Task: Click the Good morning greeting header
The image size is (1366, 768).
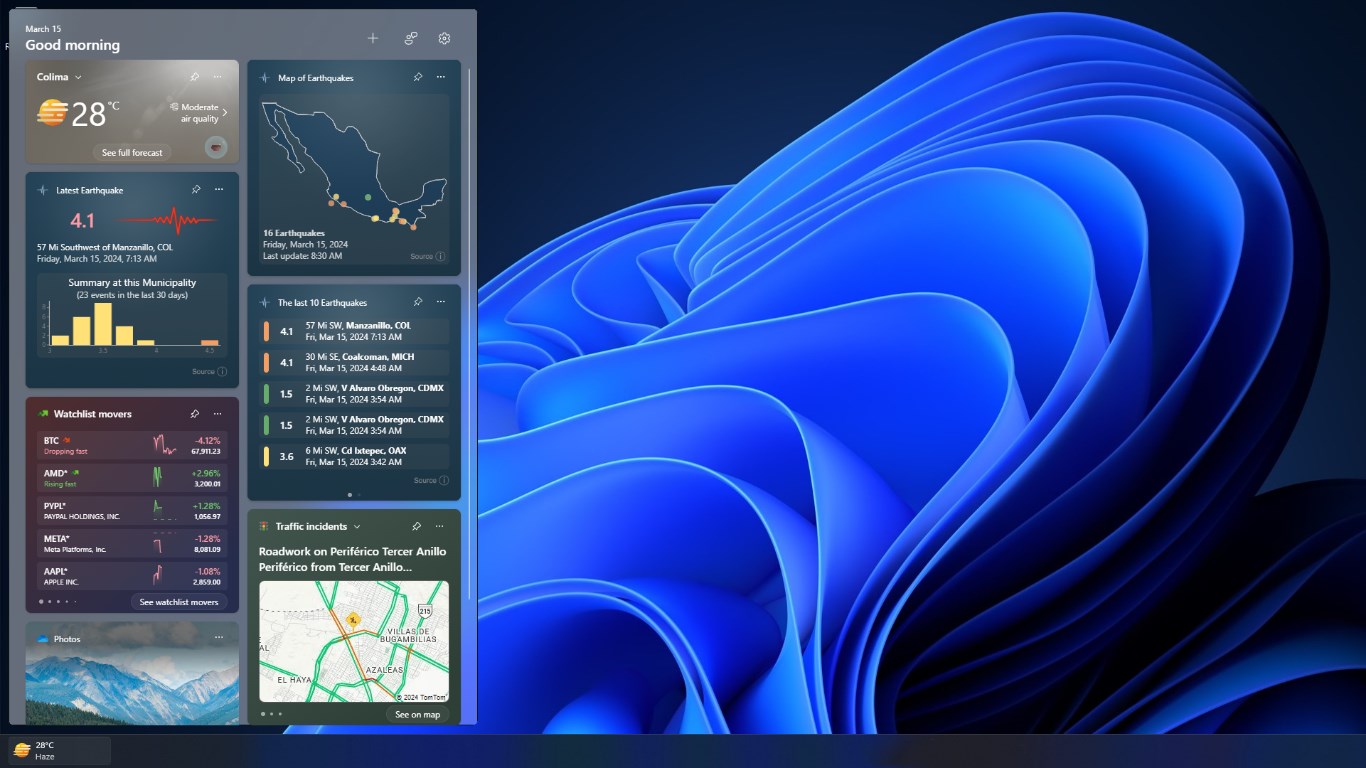Action: [72, 45]
